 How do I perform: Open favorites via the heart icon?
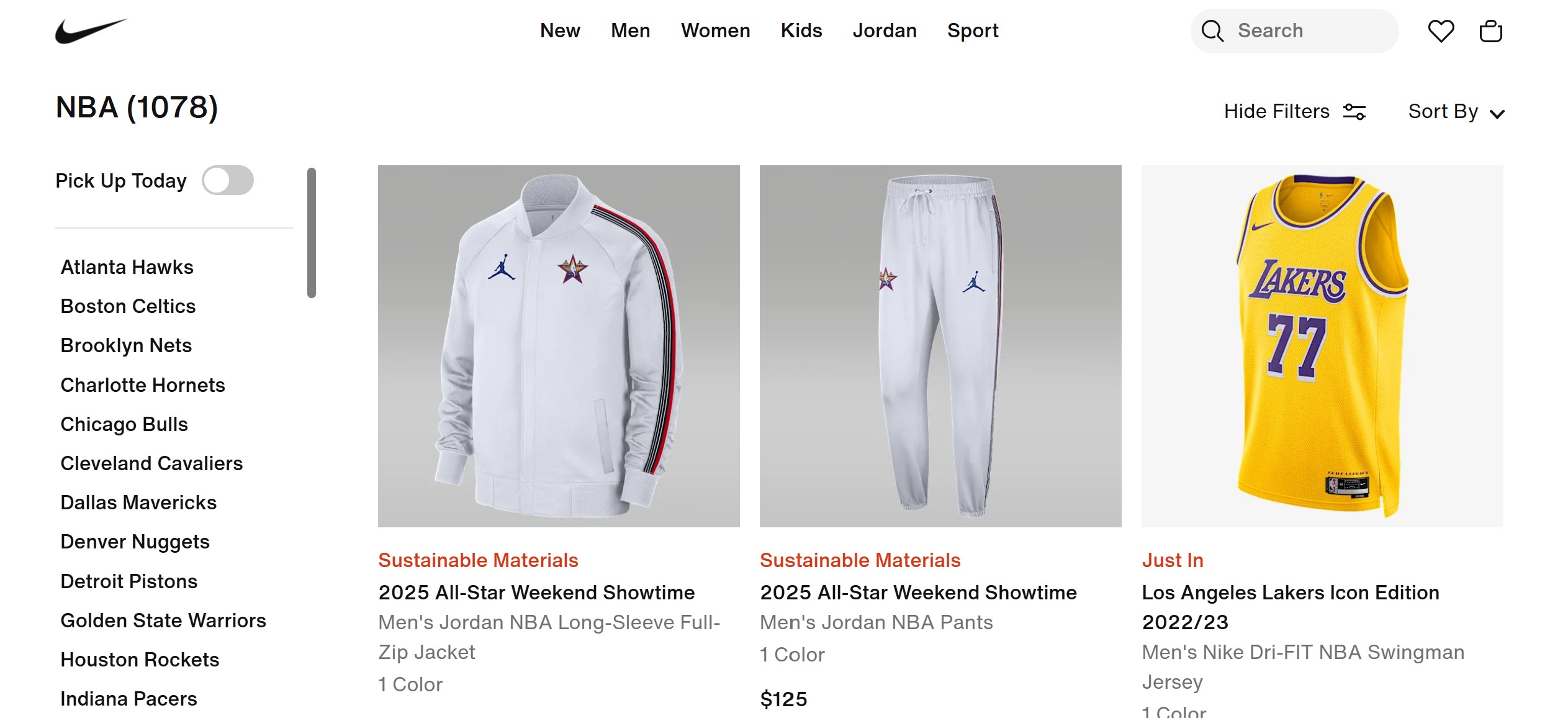pos(1440,31)
